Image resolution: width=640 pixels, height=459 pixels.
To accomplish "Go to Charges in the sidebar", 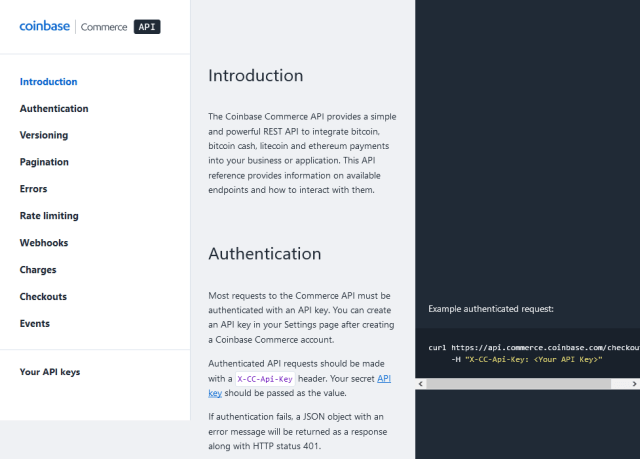I will coord(38,270).
